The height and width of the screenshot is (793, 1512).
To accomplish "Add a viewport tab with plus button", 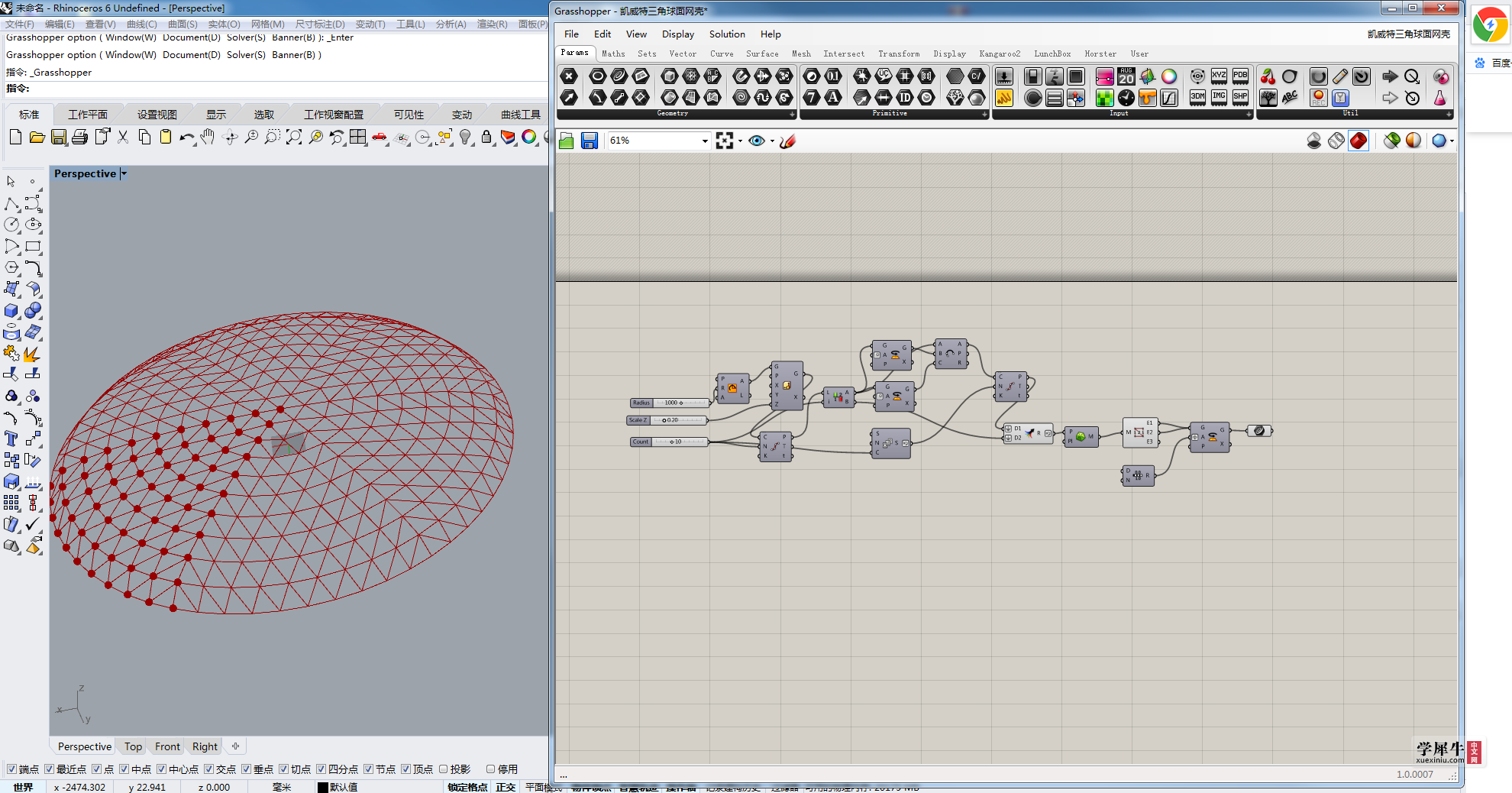I will point(235,746).
